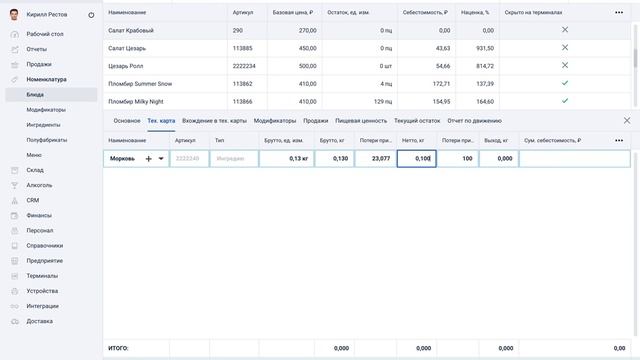Toggle hidden-on-terminals for Салат Крабовый
This screenshot has width=640, height=360.
coord(565,30)
